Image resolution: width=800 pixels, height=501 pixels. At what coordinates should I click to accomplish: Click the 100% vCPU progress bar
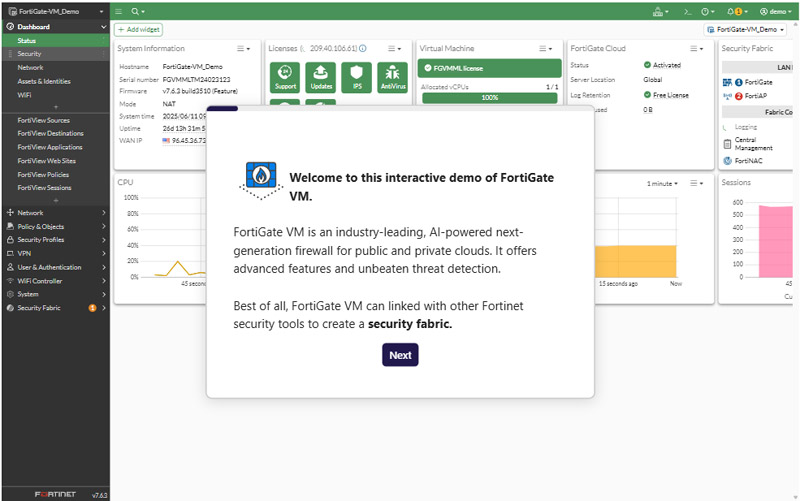pos(489,97)
